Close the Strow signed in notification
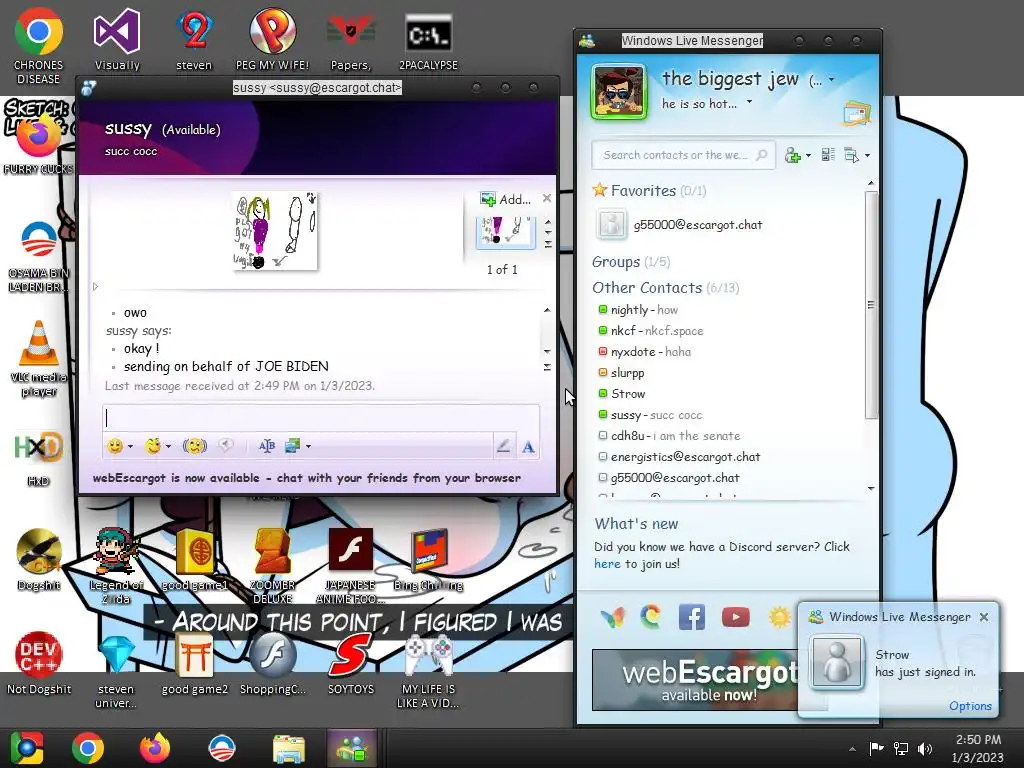 (984, 616)
